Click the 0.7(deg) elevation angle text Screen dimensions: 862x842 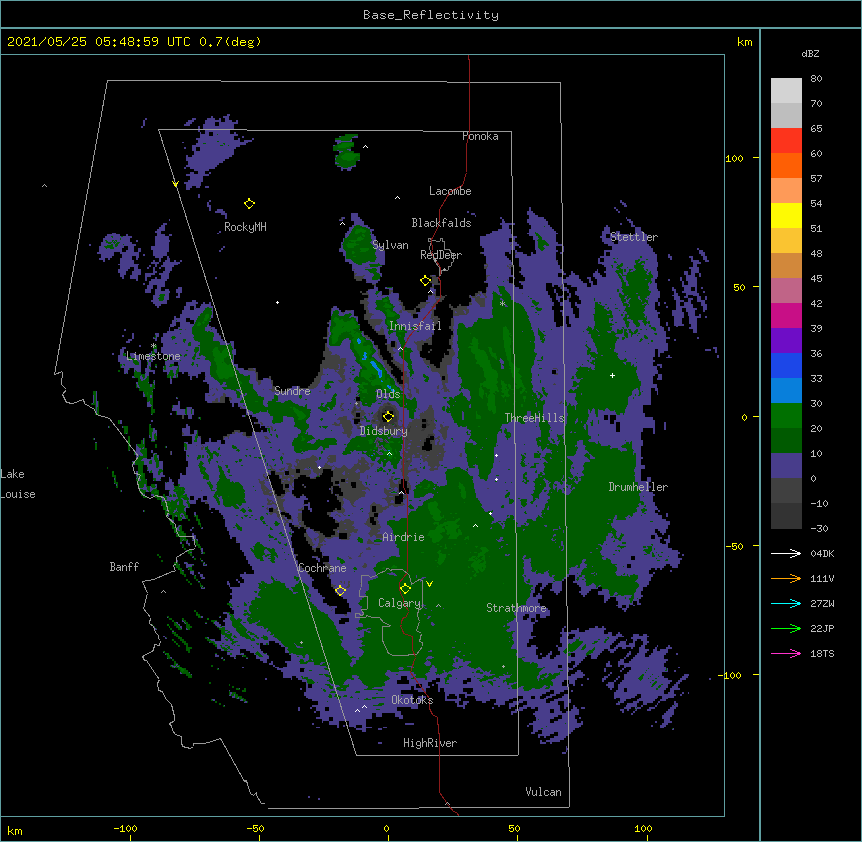click(230, 42)
